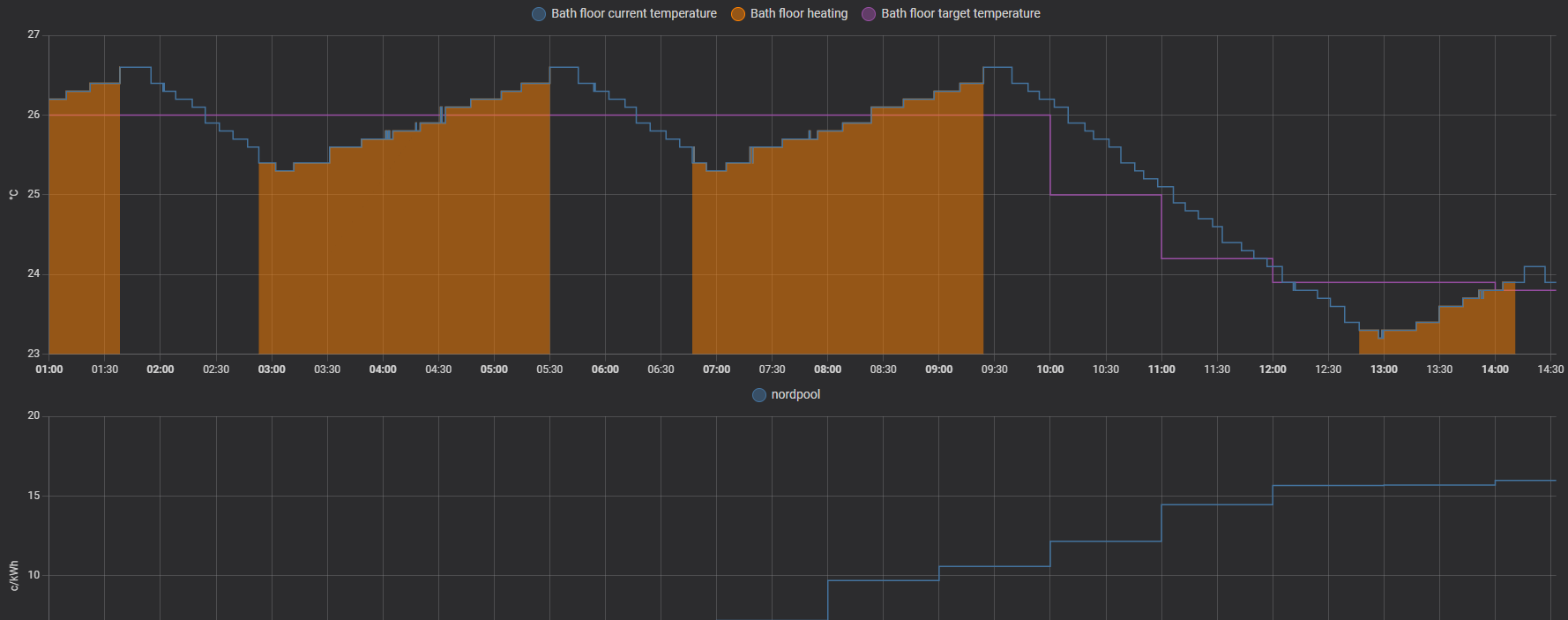Select the 12:00 tick on the time axis

(1272, 370)
